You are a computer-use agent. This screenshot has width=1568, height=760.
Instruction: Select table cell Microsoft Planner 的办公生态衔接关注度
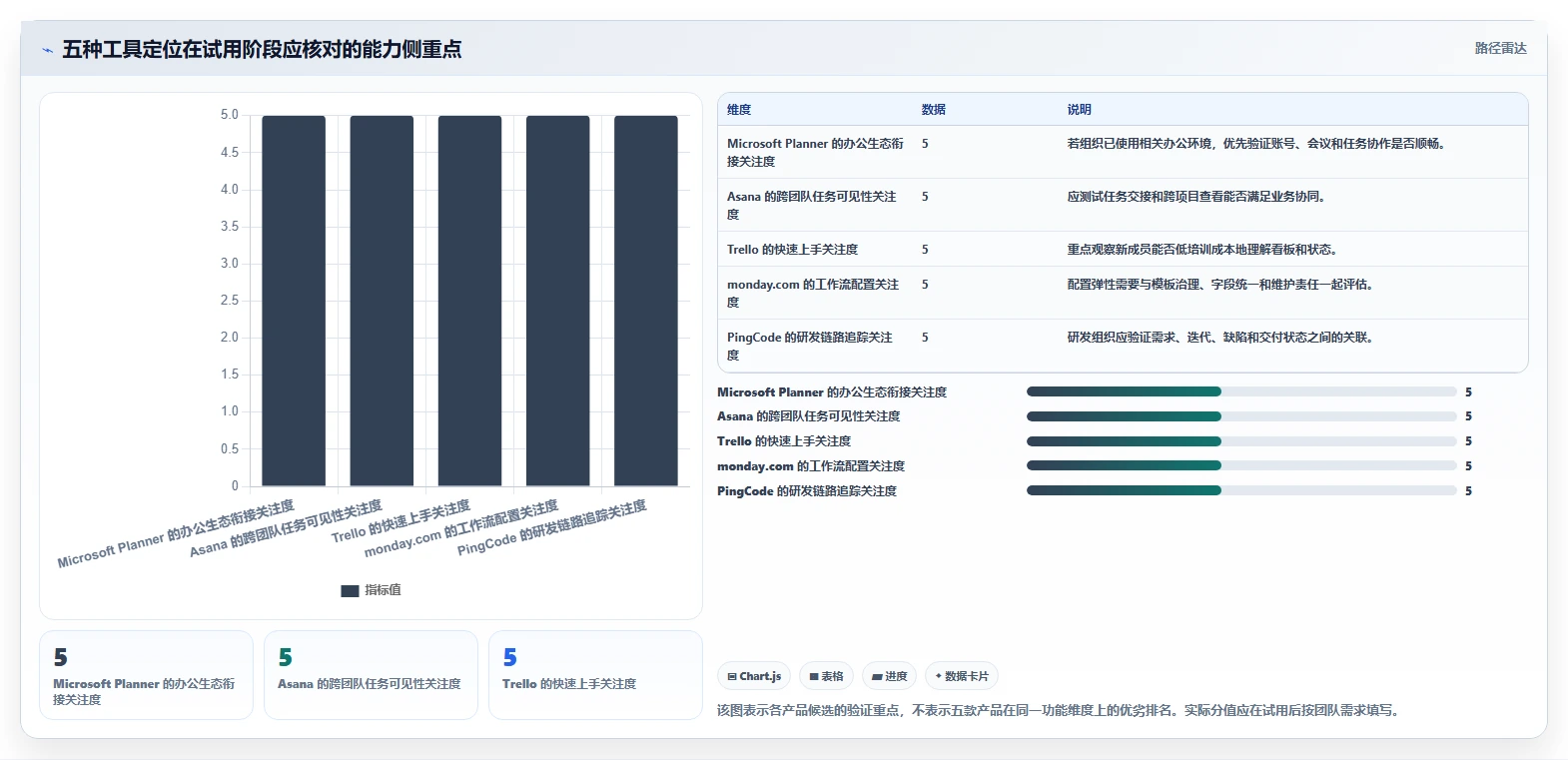[815, 153]
